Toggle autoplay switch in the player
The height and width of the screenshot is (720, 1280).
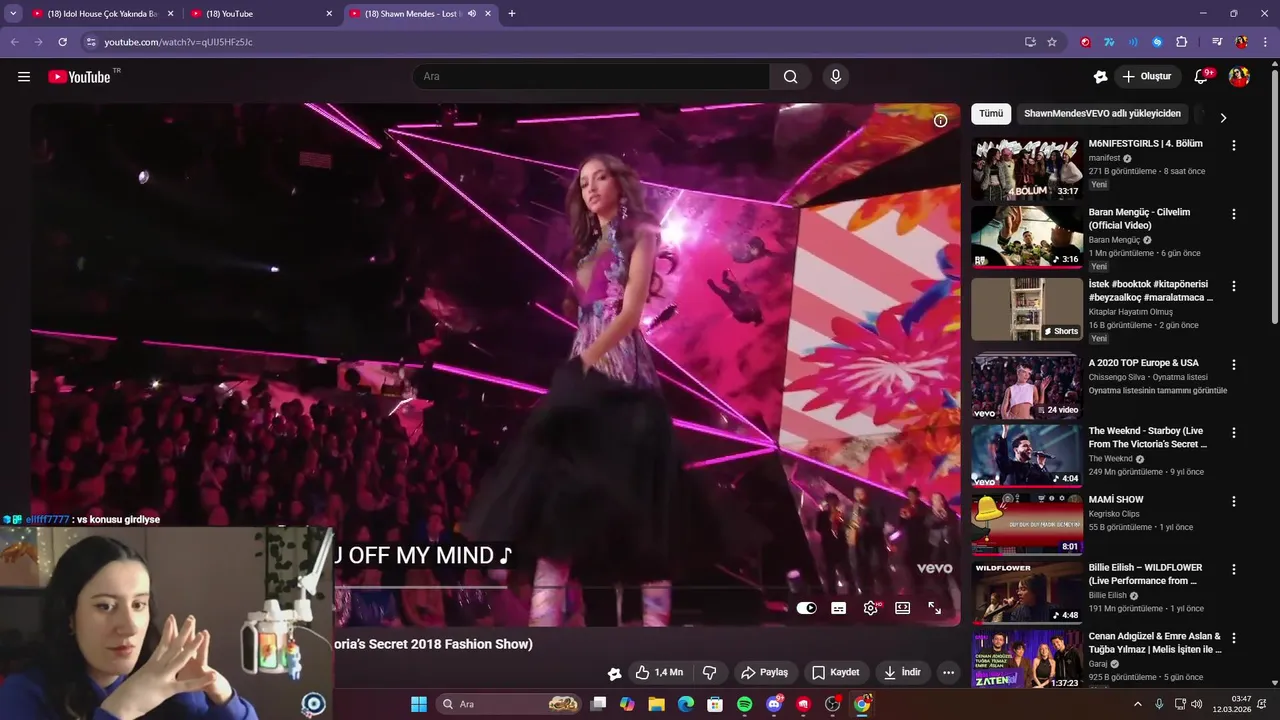point(807,608)
